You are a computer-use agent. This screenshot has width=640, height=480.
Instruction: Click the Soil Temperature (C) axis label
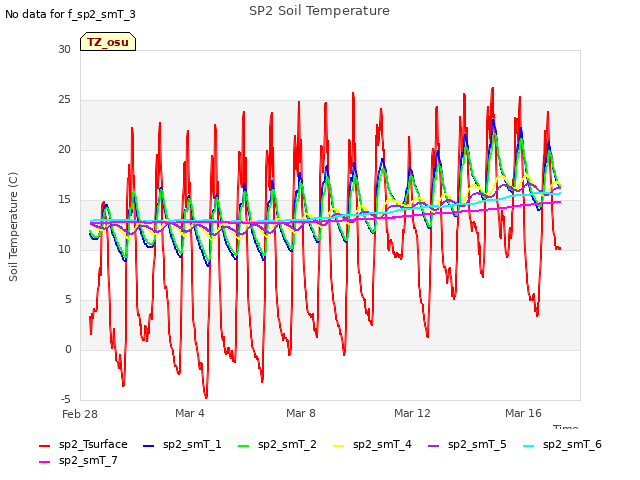pyautogui.click(x=13, y=227)
